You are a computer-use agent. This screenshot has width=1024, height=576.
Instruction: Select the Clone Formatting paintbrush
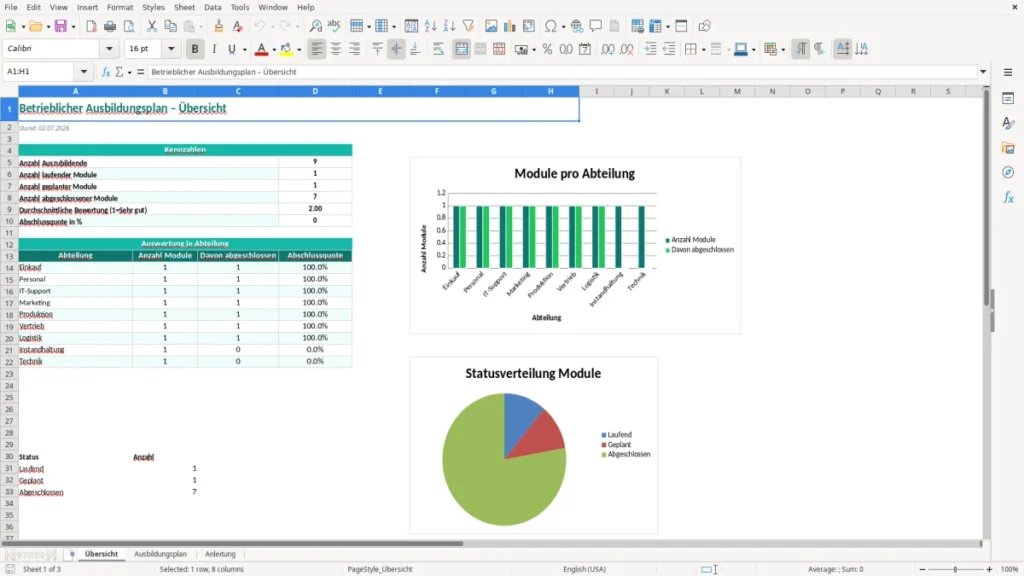(219, 26)
